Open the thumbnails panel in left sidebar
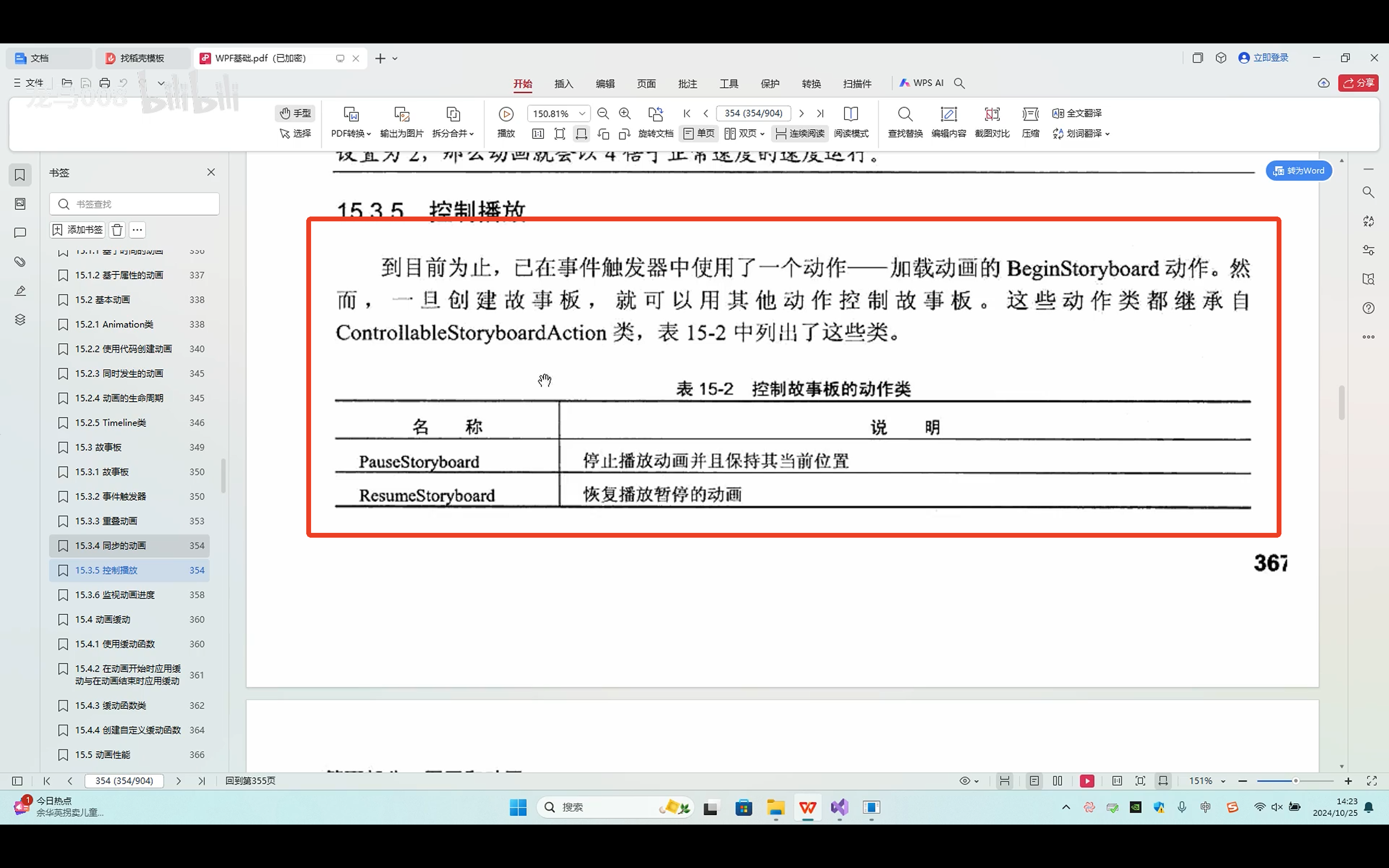1389x868 pixels. (20, 204)
